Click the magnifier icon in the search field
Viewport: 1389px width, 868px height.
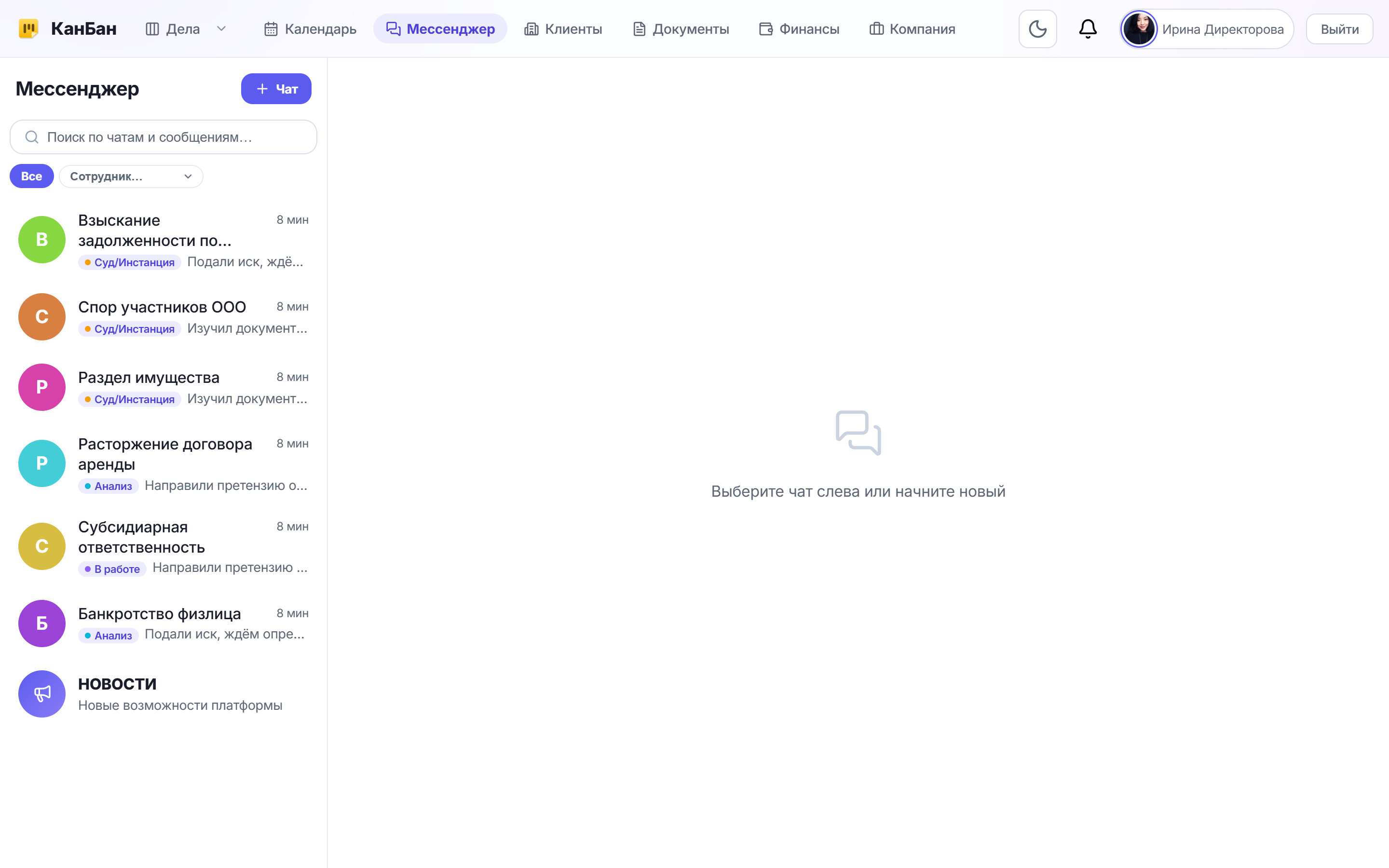coord(31,137)
